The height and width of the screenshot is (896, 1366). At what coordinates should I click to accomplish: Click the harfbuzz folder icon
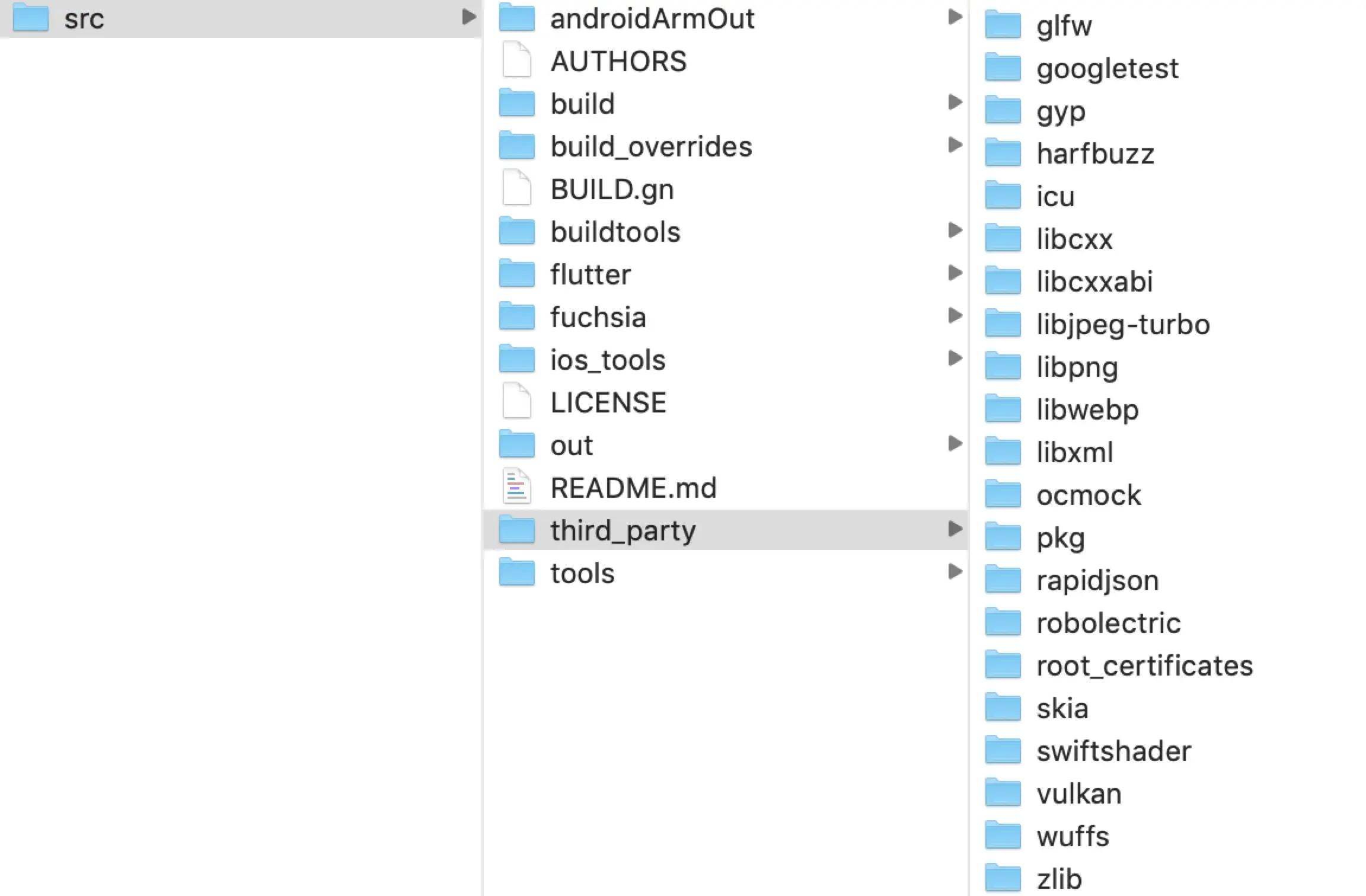pos(1003,152)
